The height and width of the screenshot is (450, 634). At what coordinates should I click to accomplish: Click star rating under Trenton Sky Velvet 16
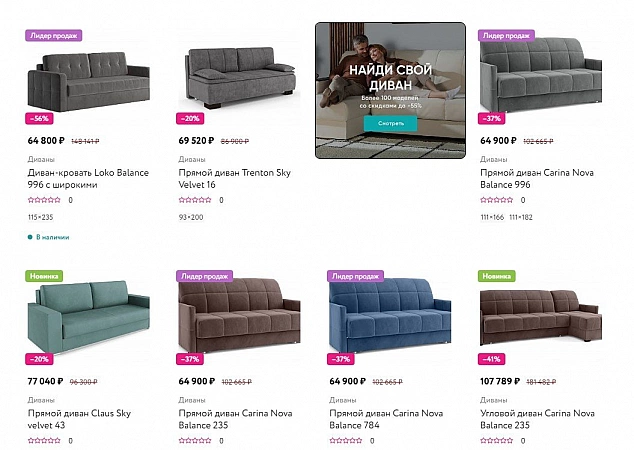(195, 200)
